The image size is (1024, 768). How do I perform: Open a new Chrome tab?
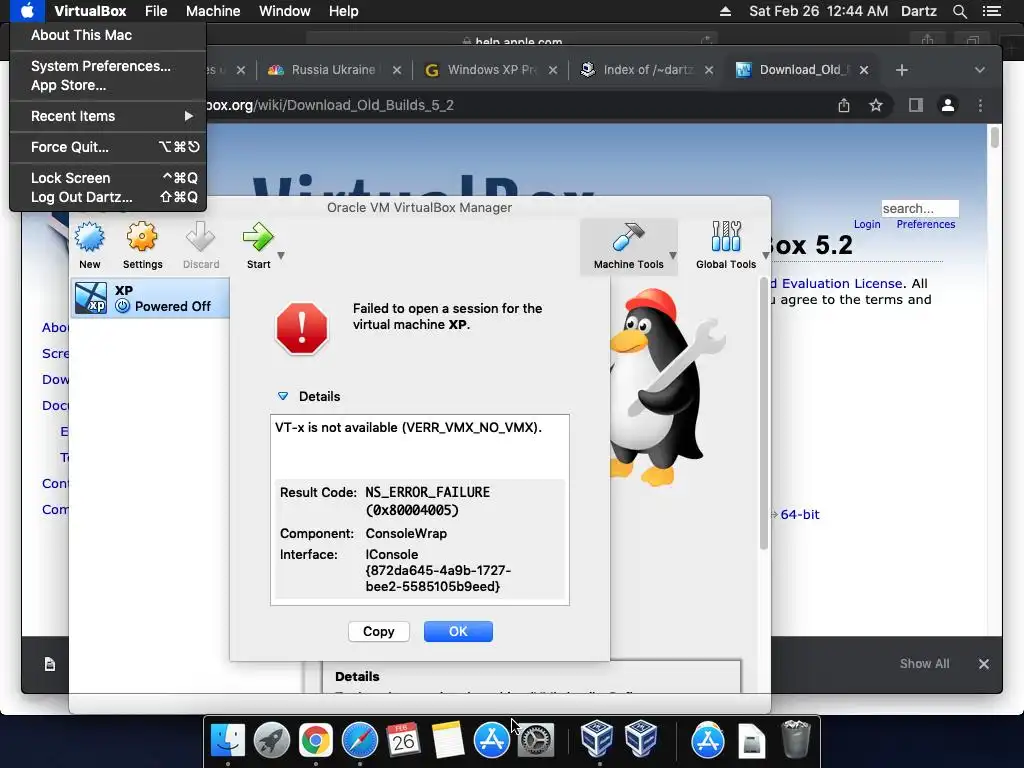(902, 70)
